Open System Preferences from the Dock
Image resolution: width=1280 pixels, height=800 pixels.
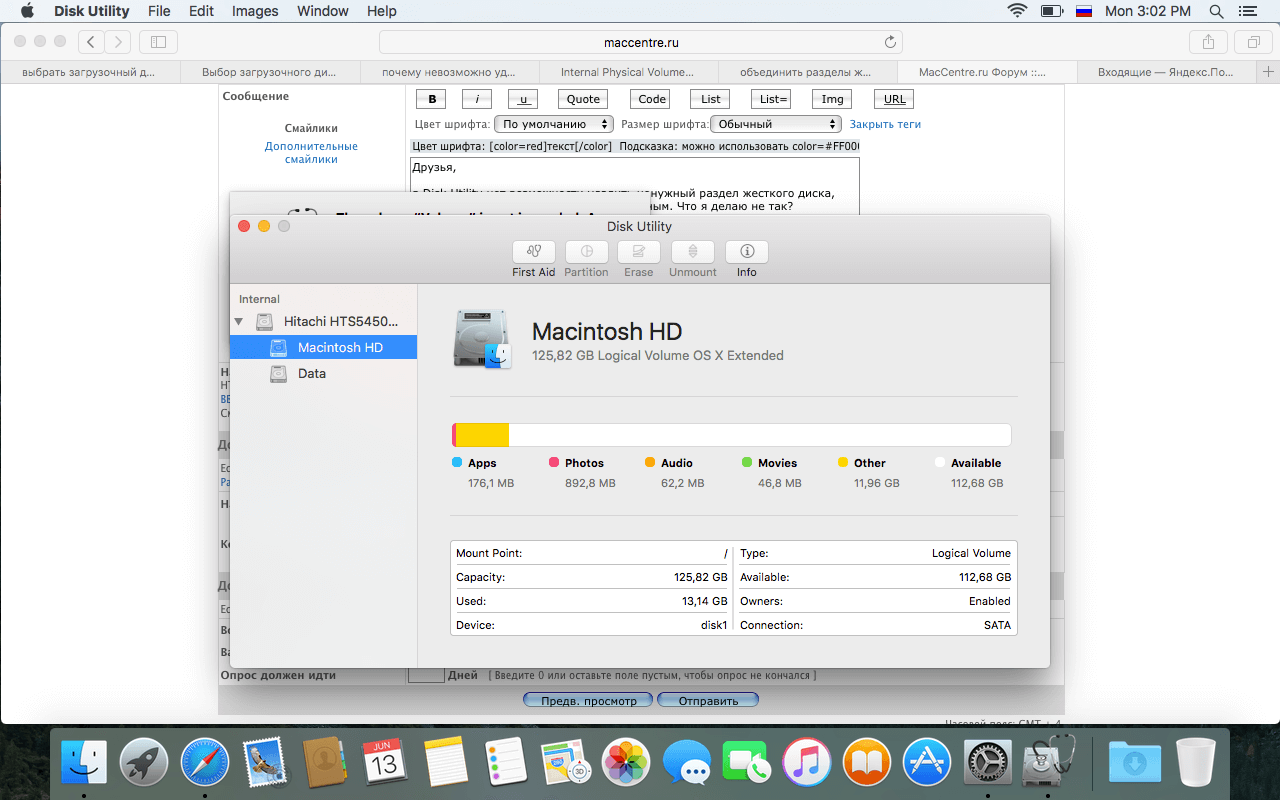[988, 763]
